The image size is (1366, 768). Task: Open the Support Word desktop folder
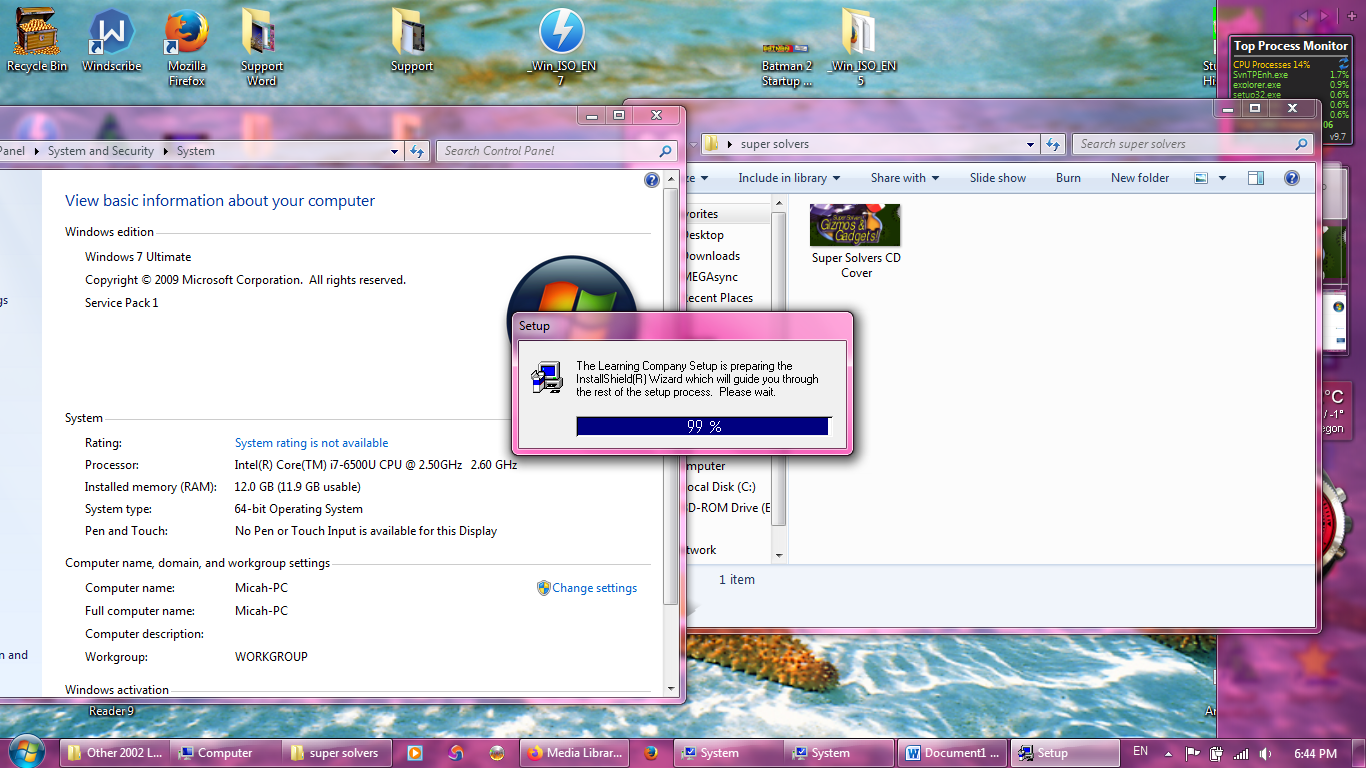click(261, 34)
